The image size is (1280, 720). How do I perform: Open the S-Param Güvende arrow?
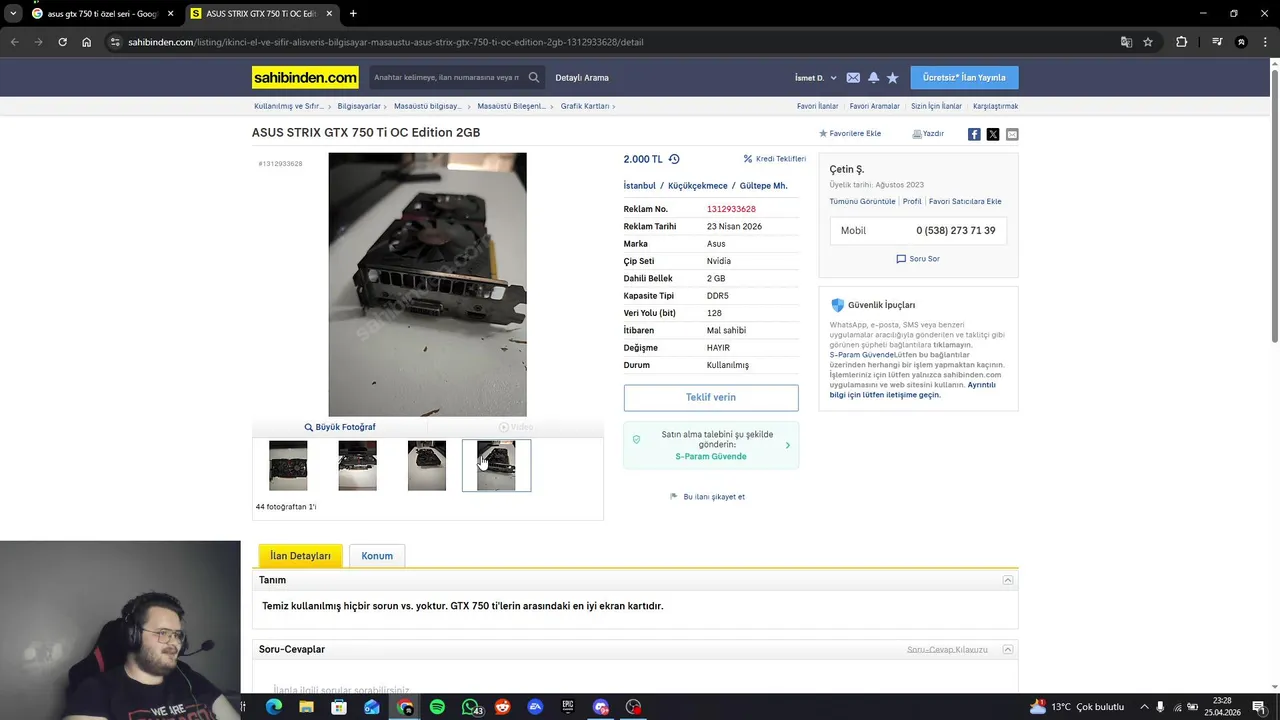click(787, 445)
